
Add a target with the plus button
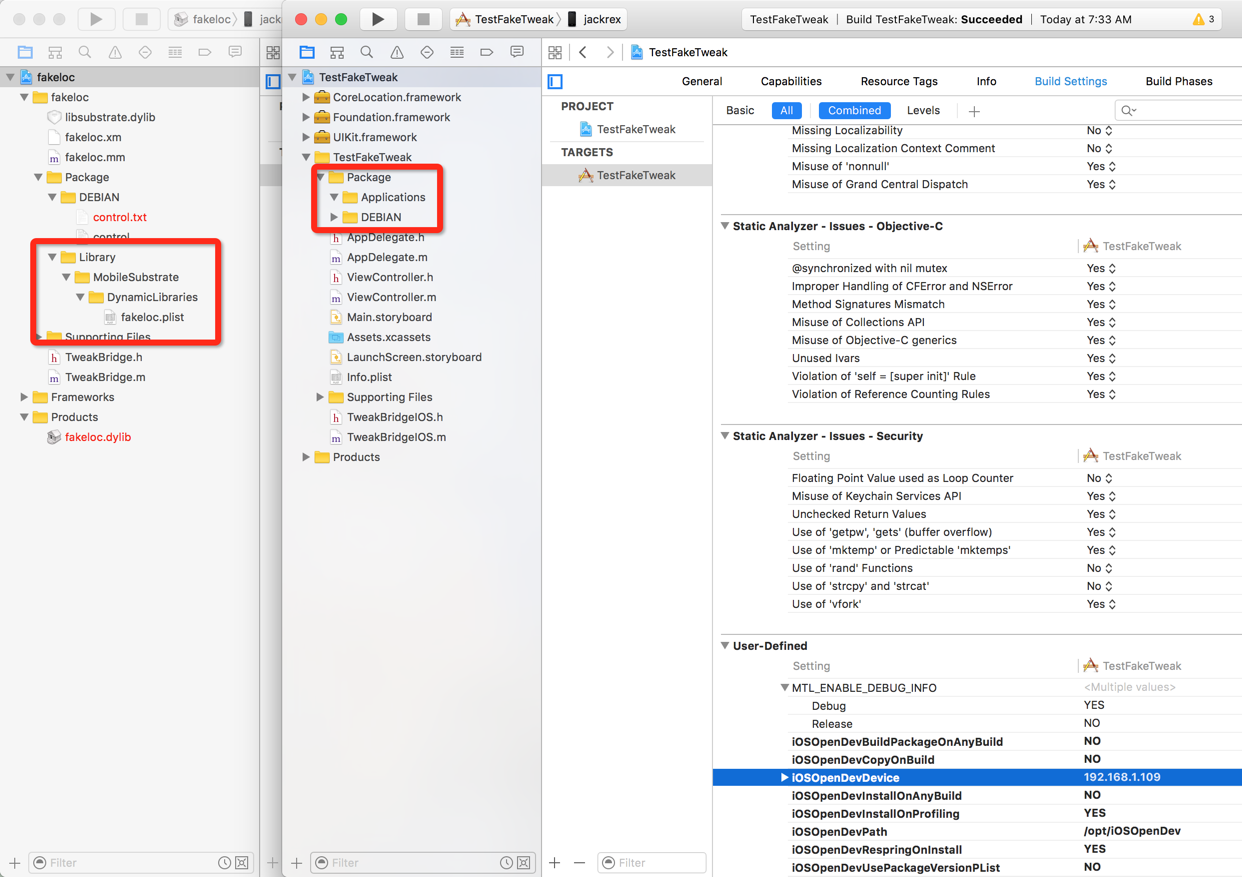(555, 862)
